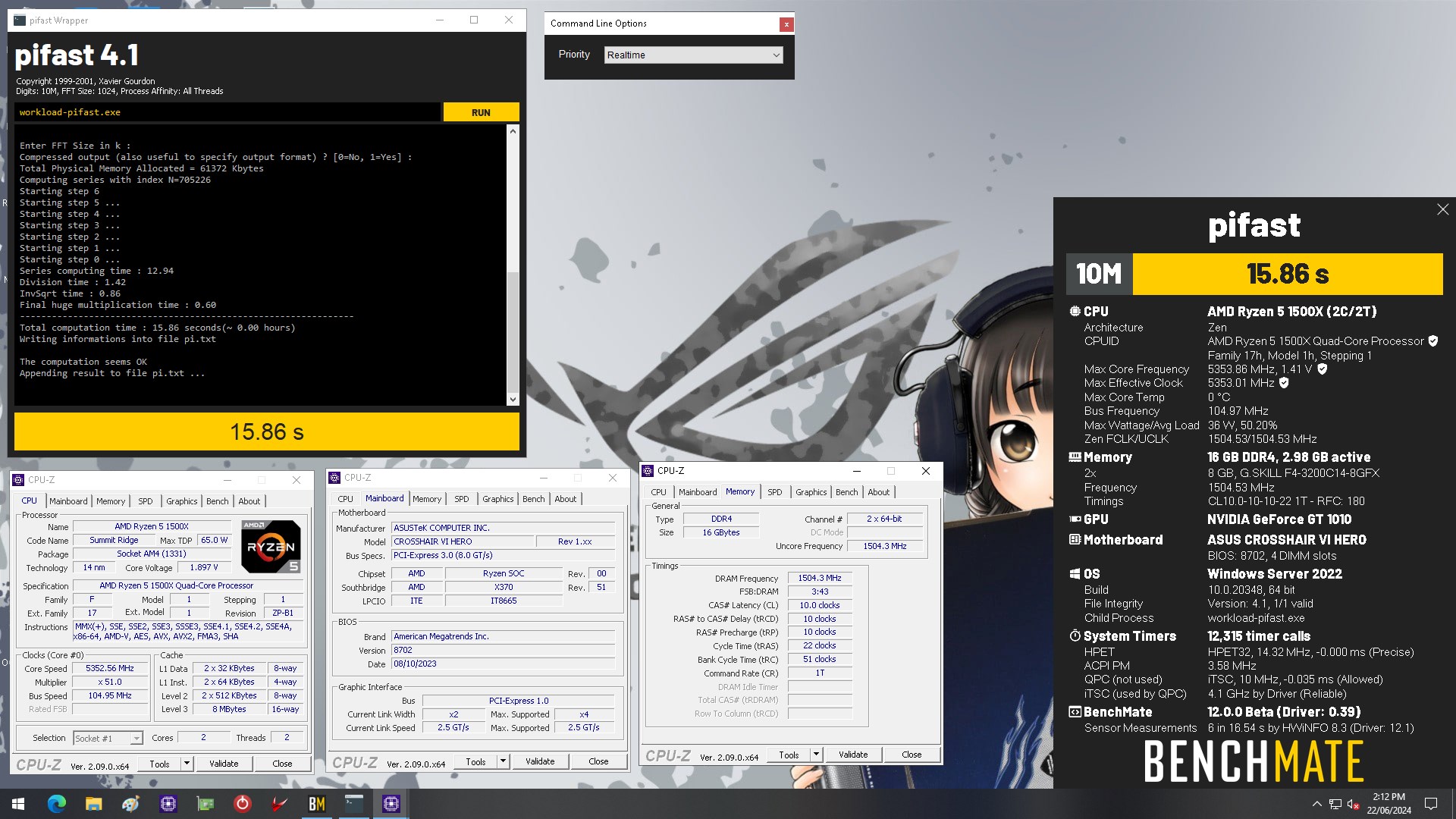Expand Tools arrow in CPU-Z Memory window

(x=816, y=755)
